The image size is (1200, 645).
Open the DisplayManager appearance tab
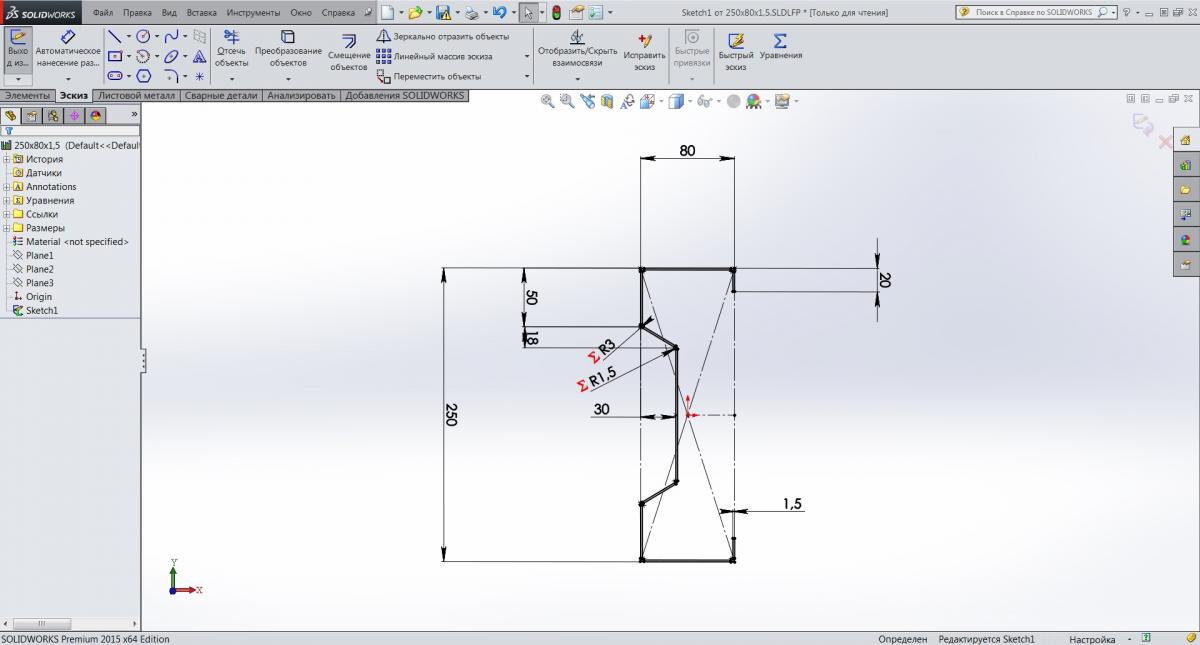coord(96,116)
